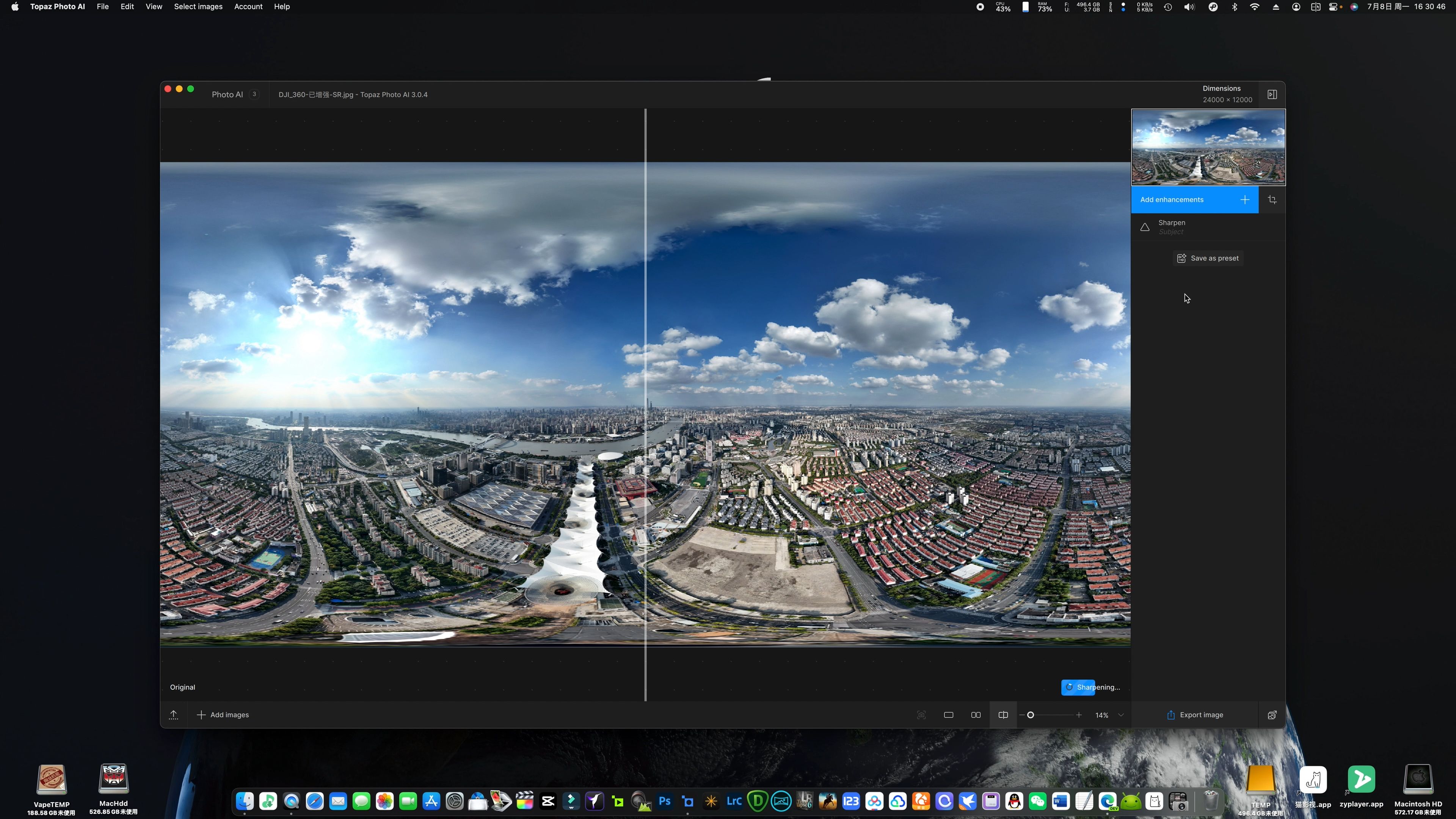Open the View menu

(153, 7)
